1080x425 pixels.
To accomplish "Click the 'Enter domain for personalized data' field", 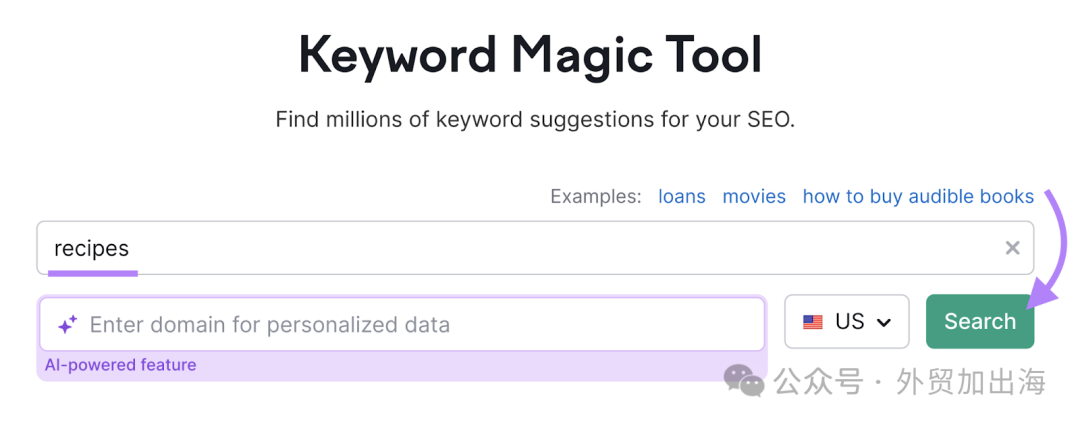I will 402,324.
